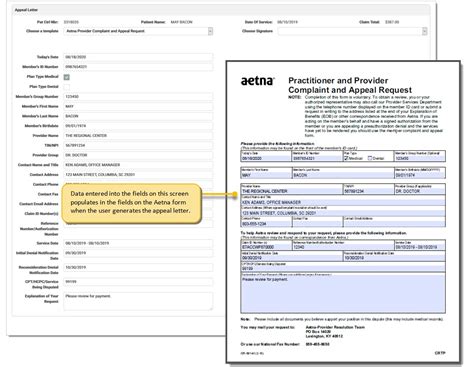This screenshot has height=367, width=474.
Task: Click the Reconsideration Denial Notification Date field
Action: 138,268
